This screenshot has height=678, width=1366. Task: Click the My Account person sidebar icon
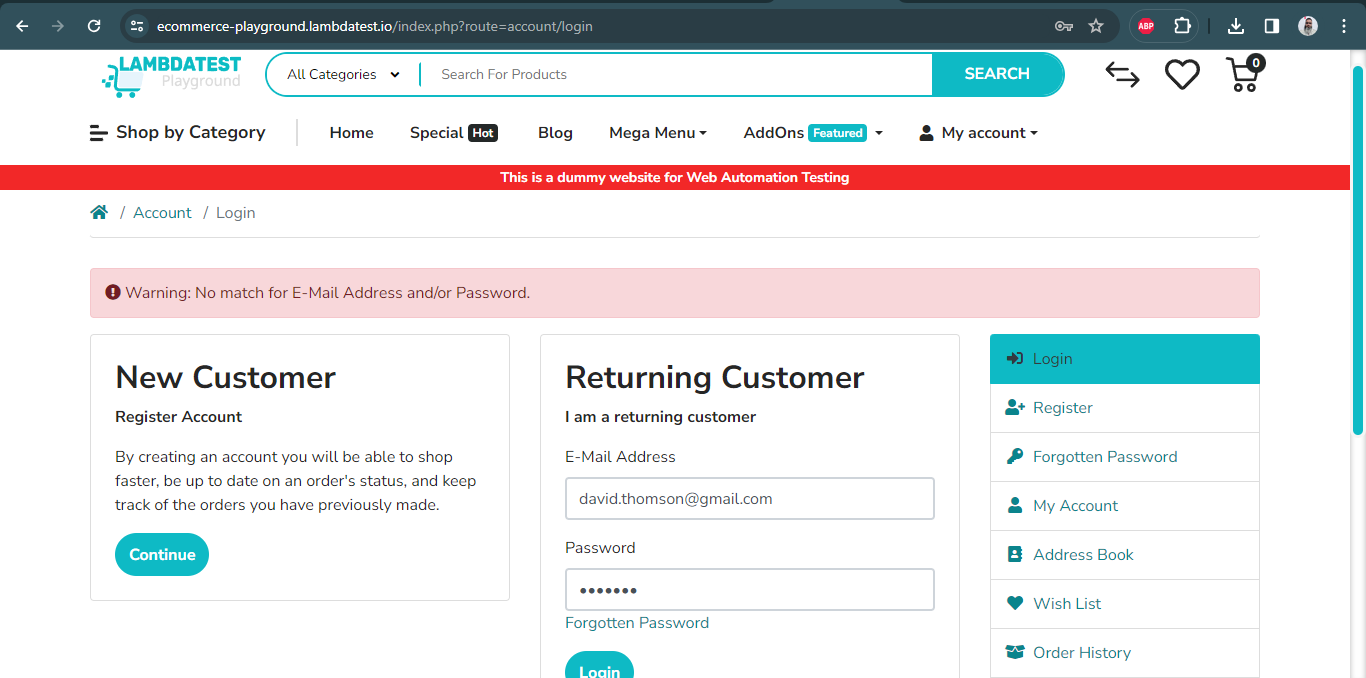tap(1015, 505)
